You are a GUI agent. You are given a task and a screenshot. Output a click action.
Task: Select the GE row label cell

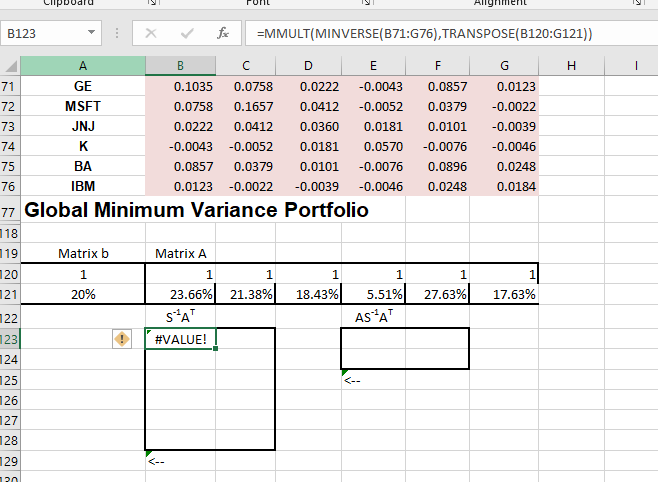[83, 86]
